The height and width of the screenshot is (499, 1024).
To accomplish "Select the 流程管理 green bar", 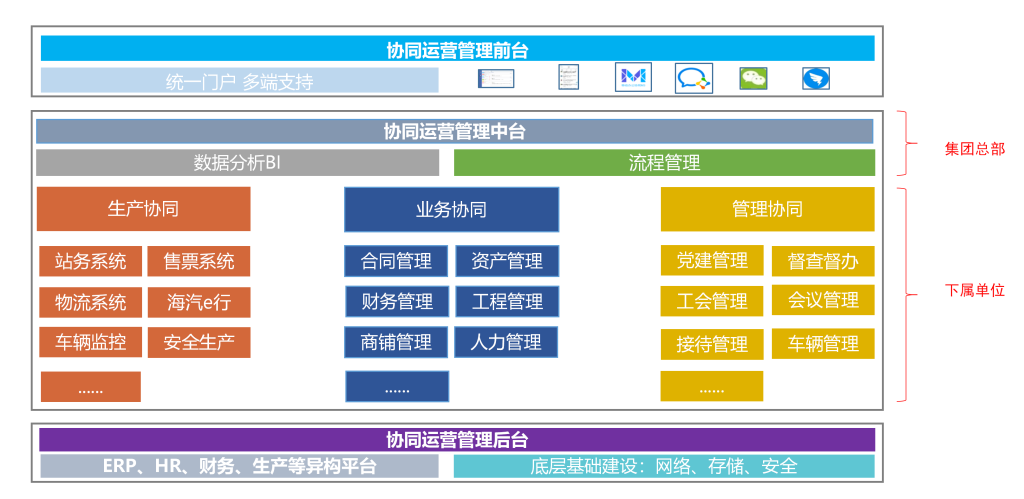I will pyautogui.click(x=664, y=163).
